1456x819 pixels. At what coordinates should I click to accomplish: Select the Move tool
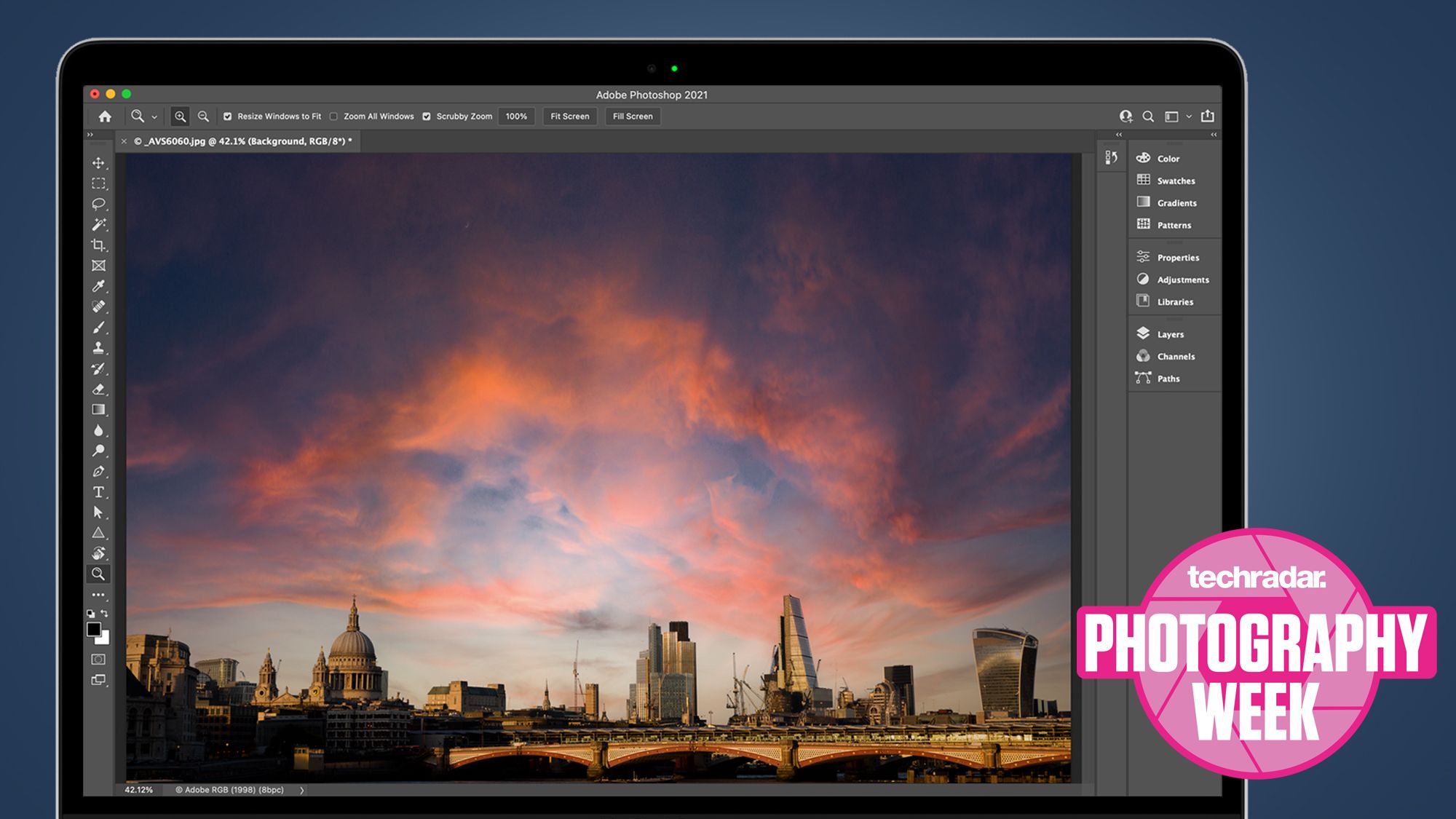pyautogui.click(x=98, y=163)
